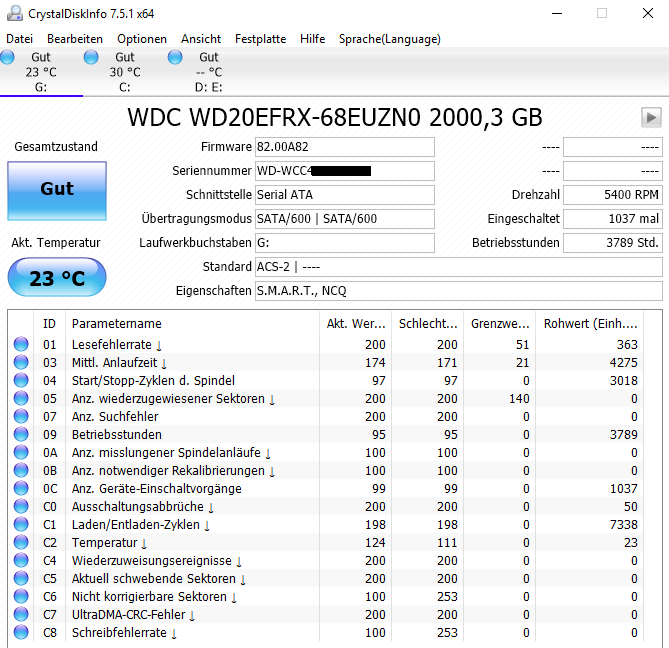Click the Seriennummer field
This screenshot has width=669, height=648.
click(x=345, y=171)
